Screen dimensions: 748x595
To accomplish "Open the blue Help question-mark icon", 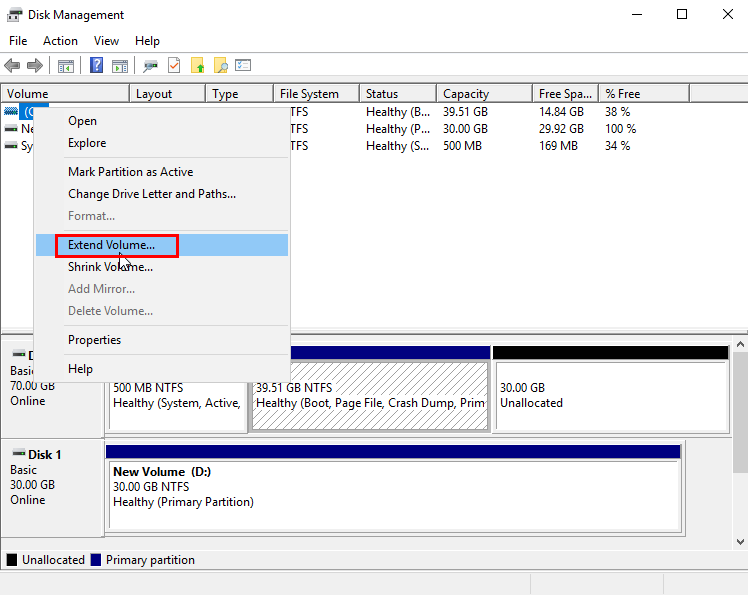I will tap(96, 65).
